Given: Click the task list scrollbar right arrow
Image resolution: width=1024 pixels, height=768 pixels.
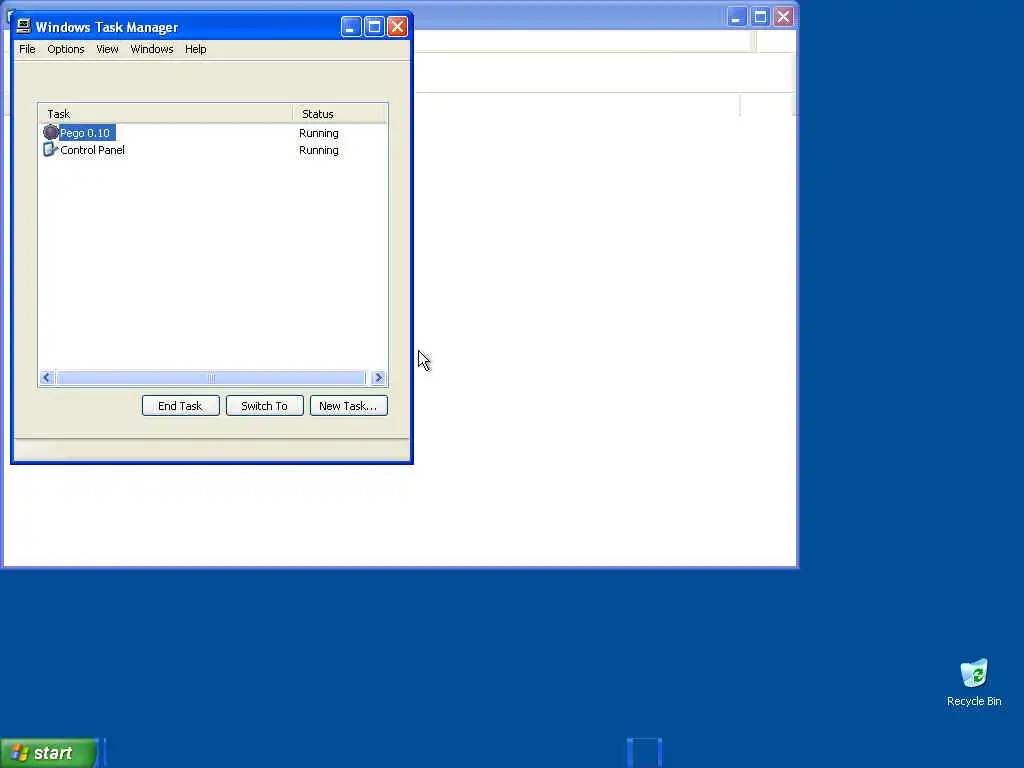Looking at the screenshot, I should click(x=378, y=377).
